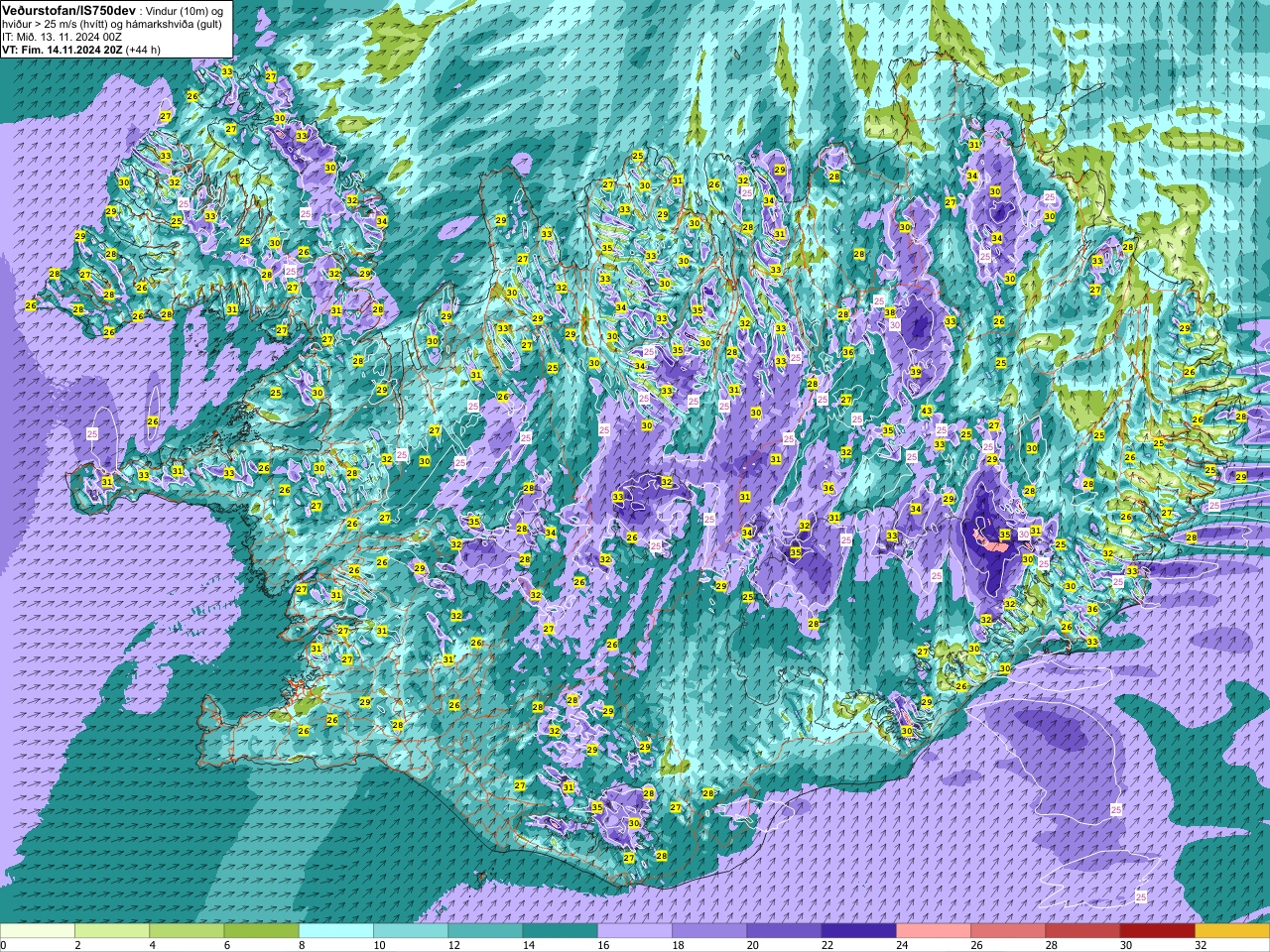Click the Veðurstofan/IS750dev title text
This screenshot has width=1270, height=952.
pos(69,9)
